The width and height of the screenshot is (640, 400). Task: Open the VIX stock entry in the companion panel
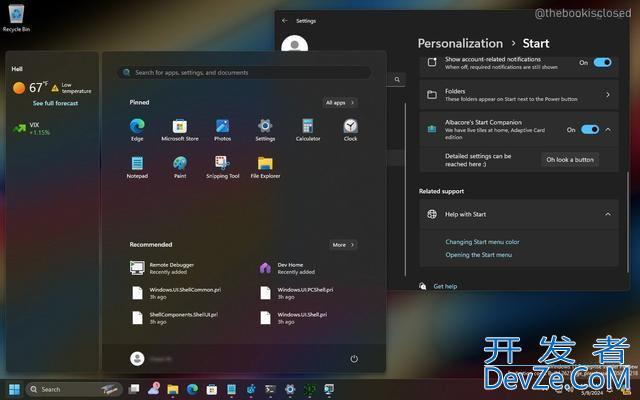(x=31, y=129)
